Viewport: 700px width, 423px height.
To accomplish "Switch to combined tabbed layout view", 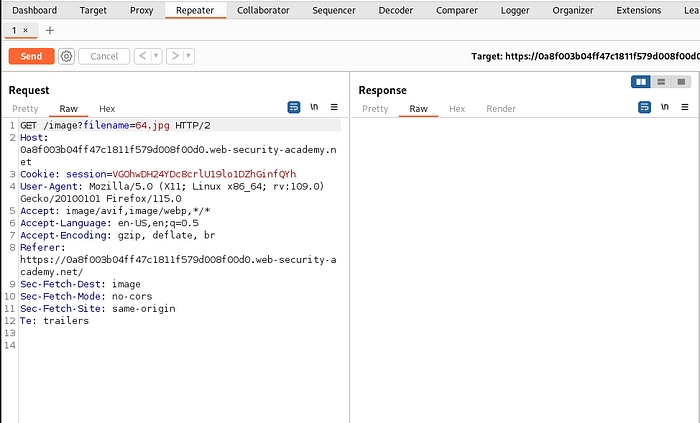I will coord(681,81).
